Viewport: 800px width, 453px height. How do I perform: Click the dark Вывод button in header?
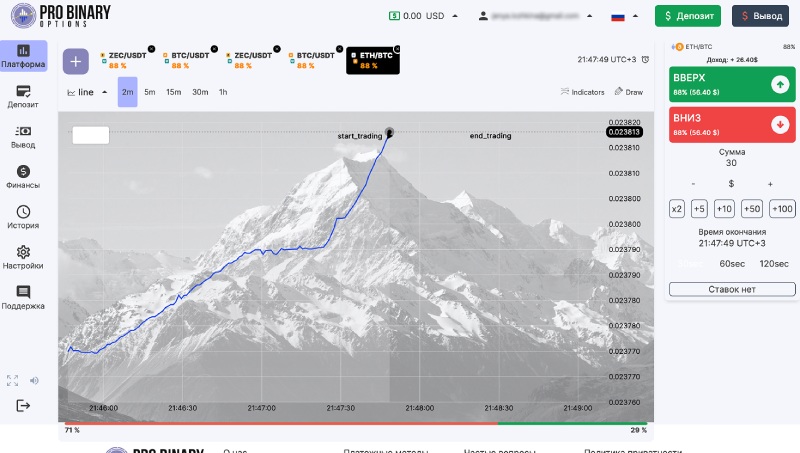[760, 16]
